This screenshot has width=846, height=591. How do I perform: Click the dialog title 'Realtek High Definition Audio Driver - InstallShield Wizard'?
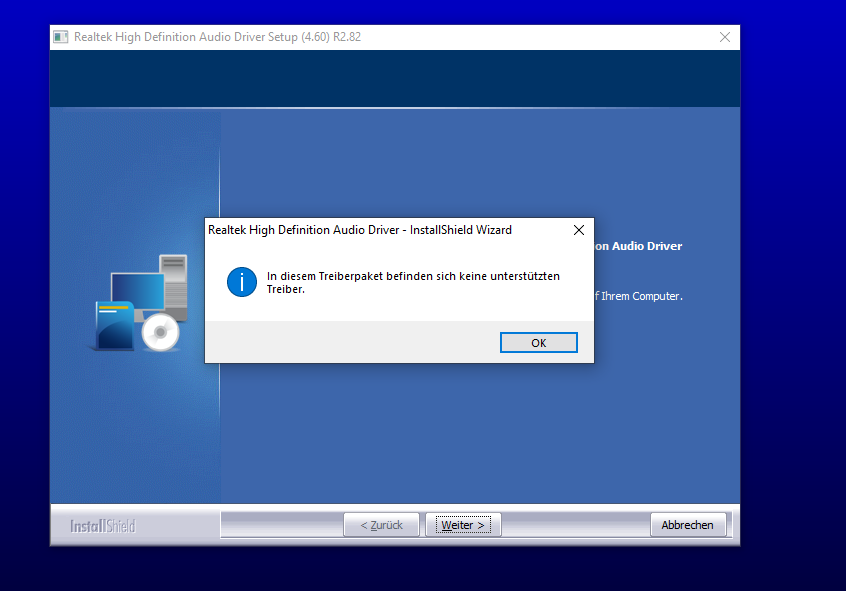[x=360, y=230]
